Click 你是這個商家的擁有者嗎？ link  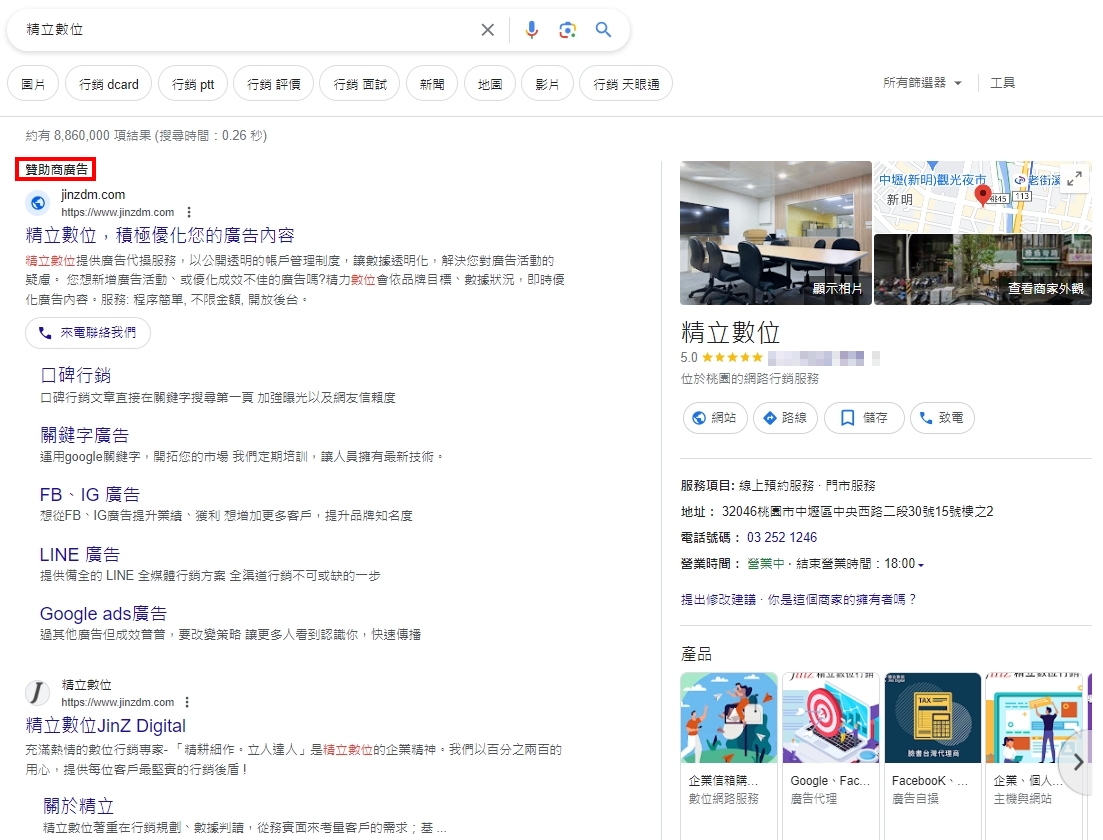[x=842, y=599]
